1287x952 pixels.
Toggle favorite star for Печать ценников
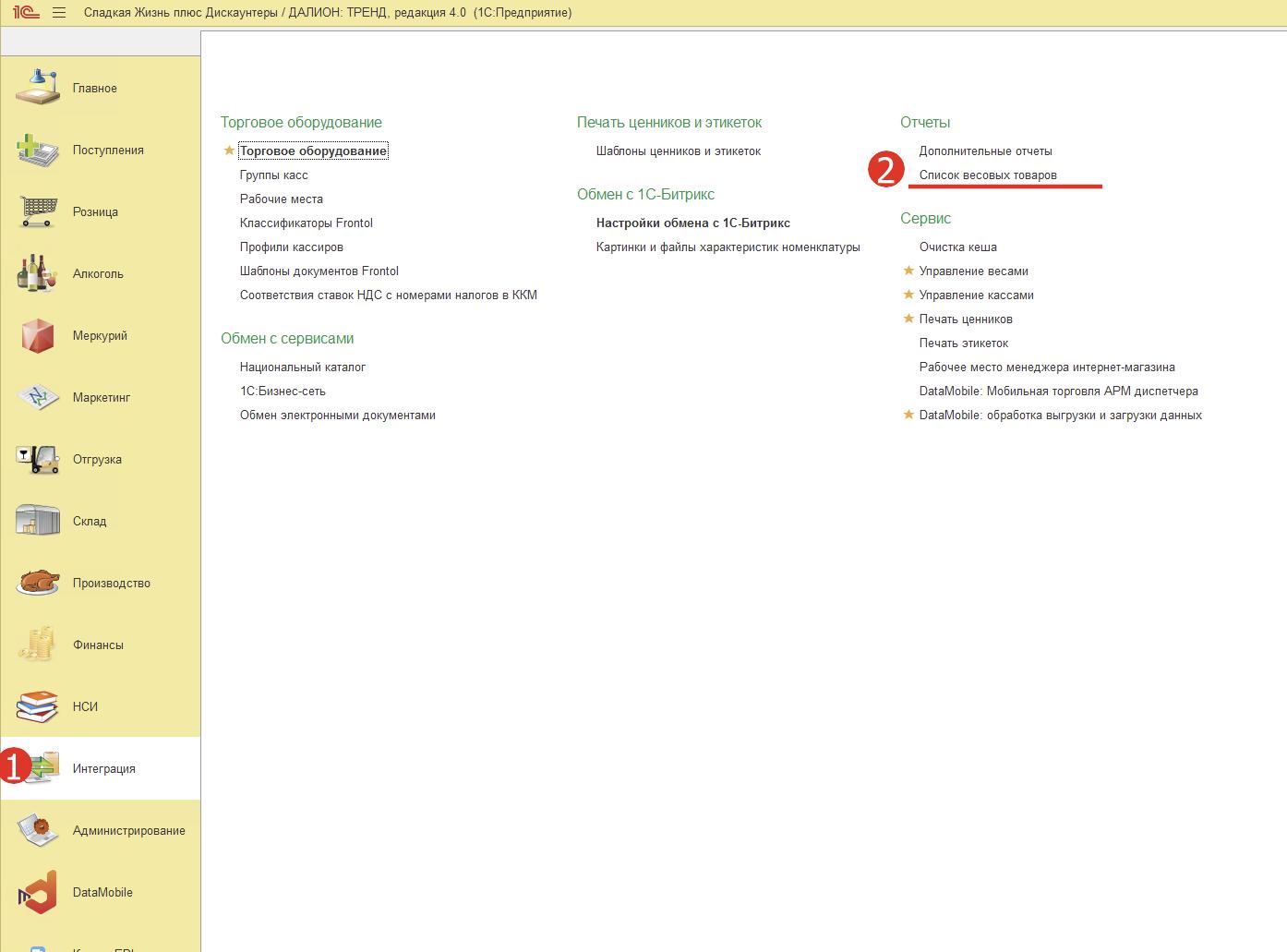(908, 319)
